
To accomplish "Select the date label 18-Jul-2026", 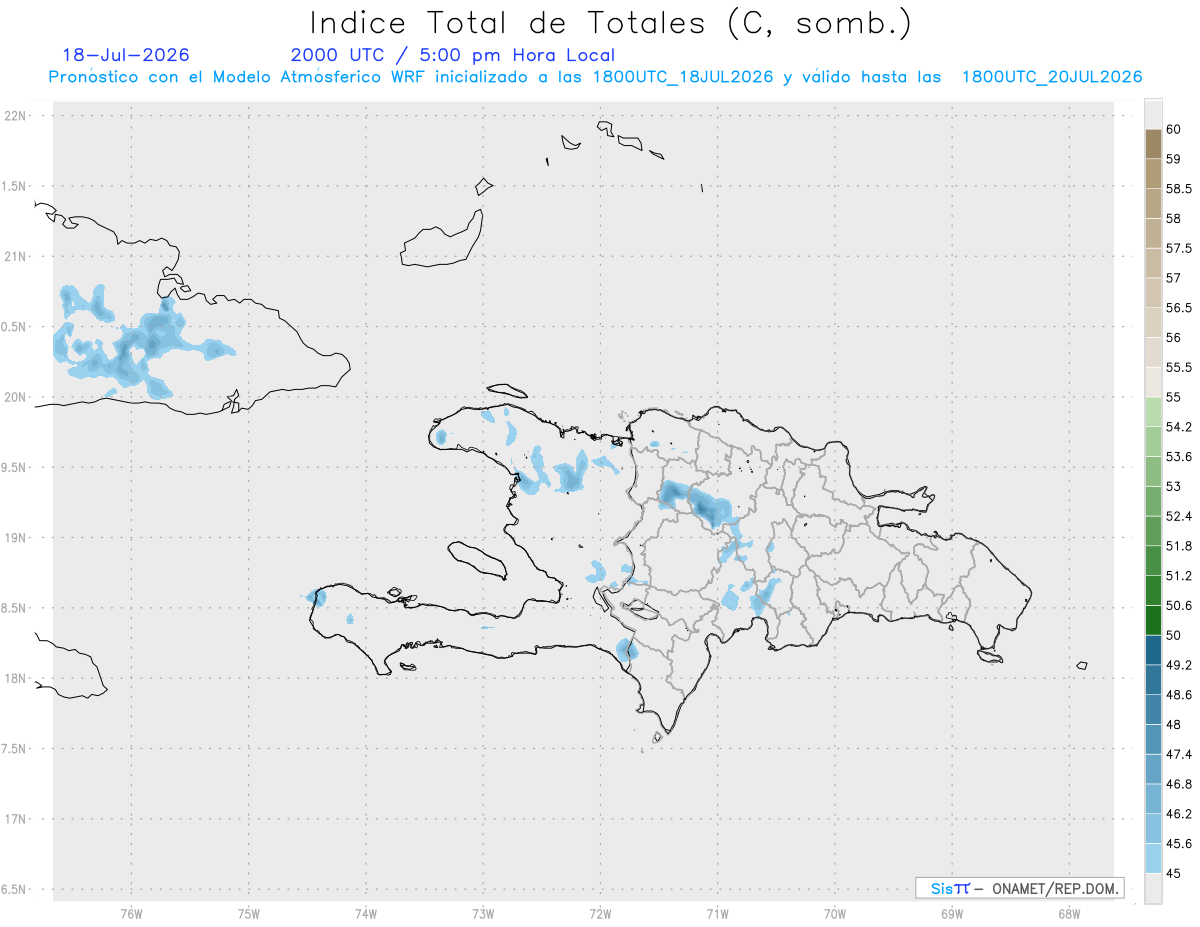I will click(126, 55).
